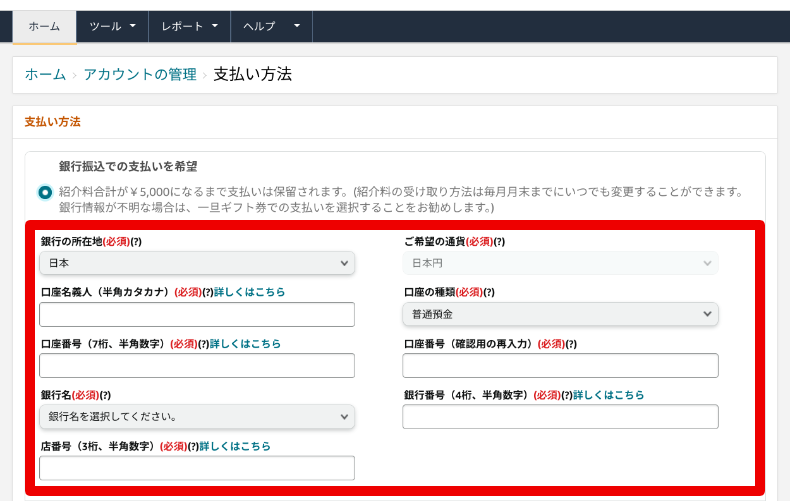
Task: Open 詳しくはこちら link for 店番号
Action: 235,447
